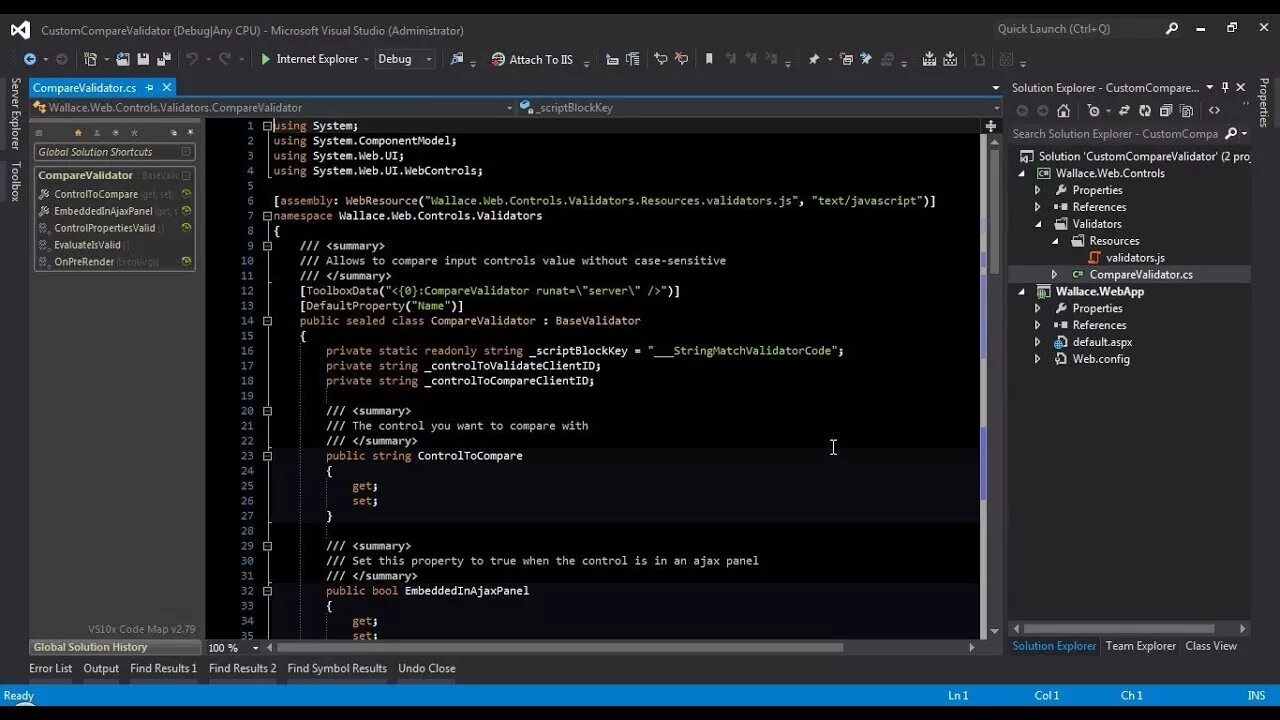The height and width of the screenshot is (720, 1280).
Task: Click Show All Files icon in Solution Explorer
Action: click(1185, 111)
